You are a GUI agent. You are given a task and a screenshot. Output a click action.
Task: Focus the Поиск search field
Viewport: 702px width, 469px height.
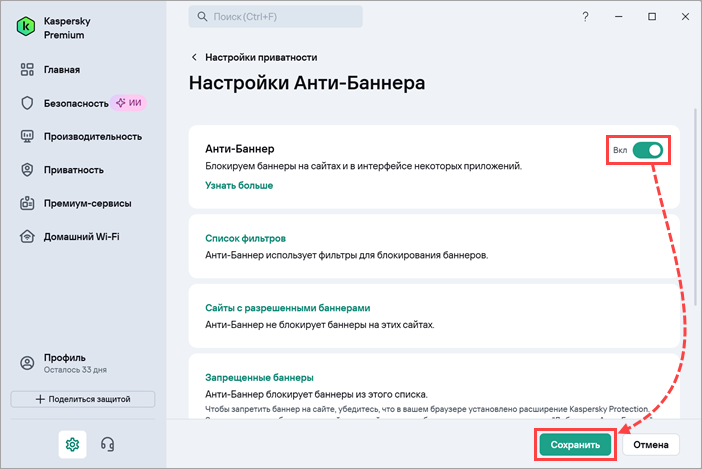275,17
